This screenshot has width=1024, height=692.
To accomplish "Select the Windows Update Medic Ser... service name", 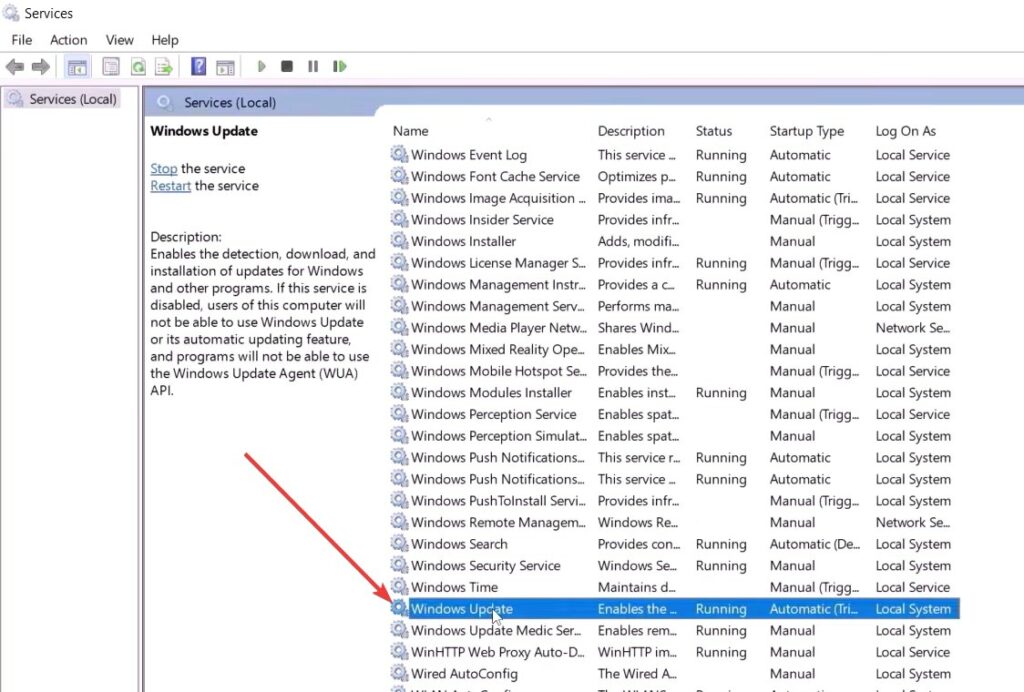I will click(x=496, y=631).
